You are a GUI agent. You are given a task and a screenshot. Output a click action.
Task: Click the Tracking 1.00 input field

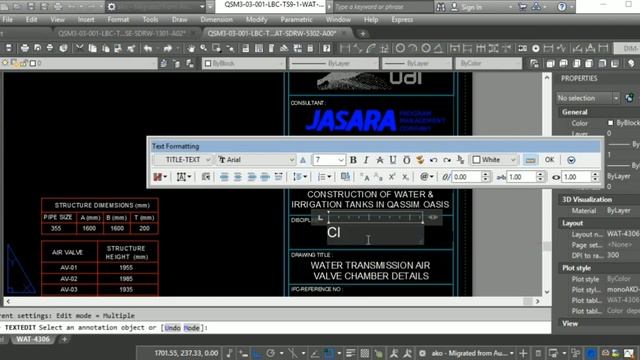521,177
